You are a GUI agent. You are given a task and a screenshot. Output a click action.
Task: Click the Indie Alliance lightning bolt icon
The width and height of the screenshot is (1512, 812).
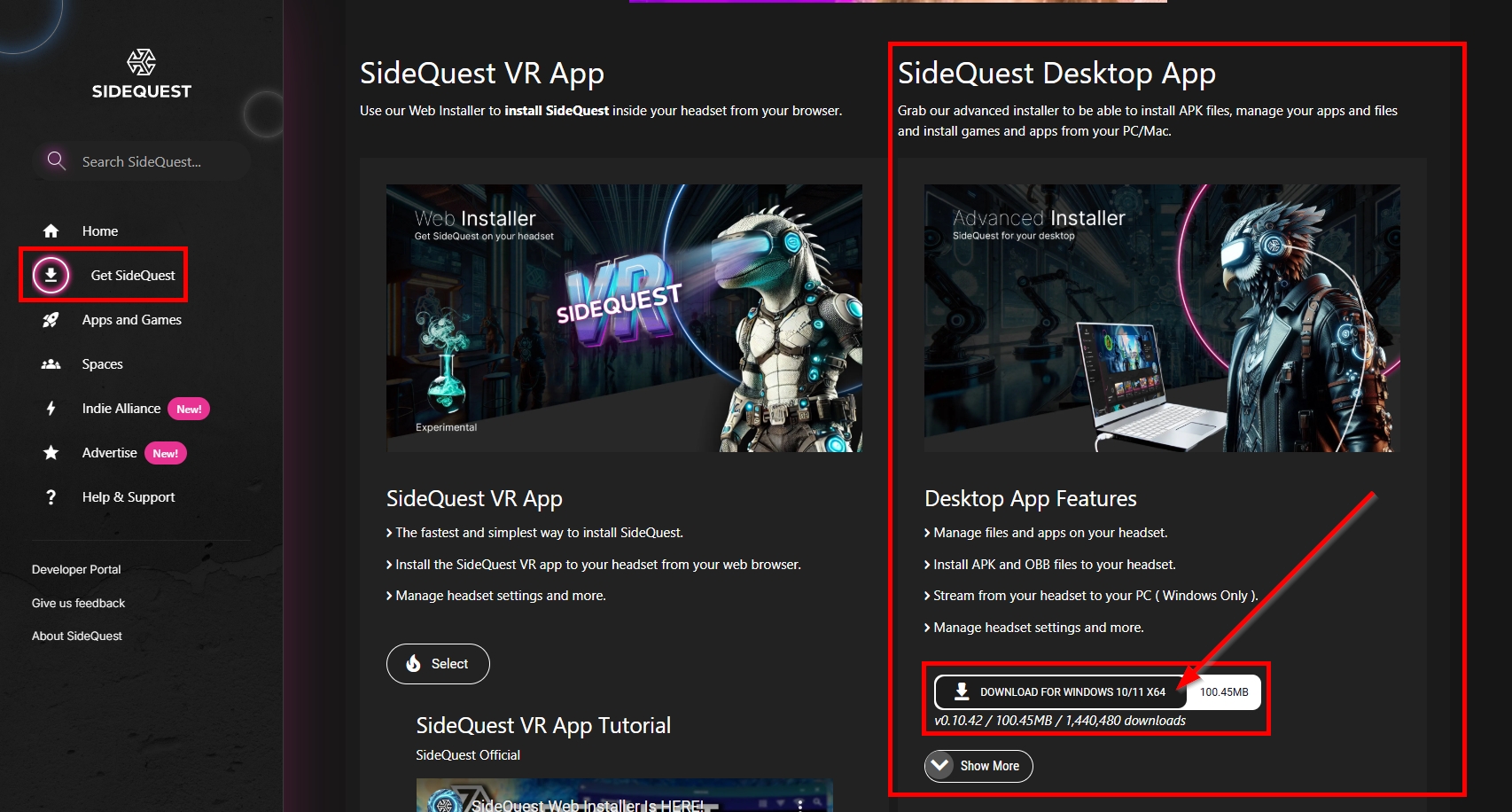51,409
